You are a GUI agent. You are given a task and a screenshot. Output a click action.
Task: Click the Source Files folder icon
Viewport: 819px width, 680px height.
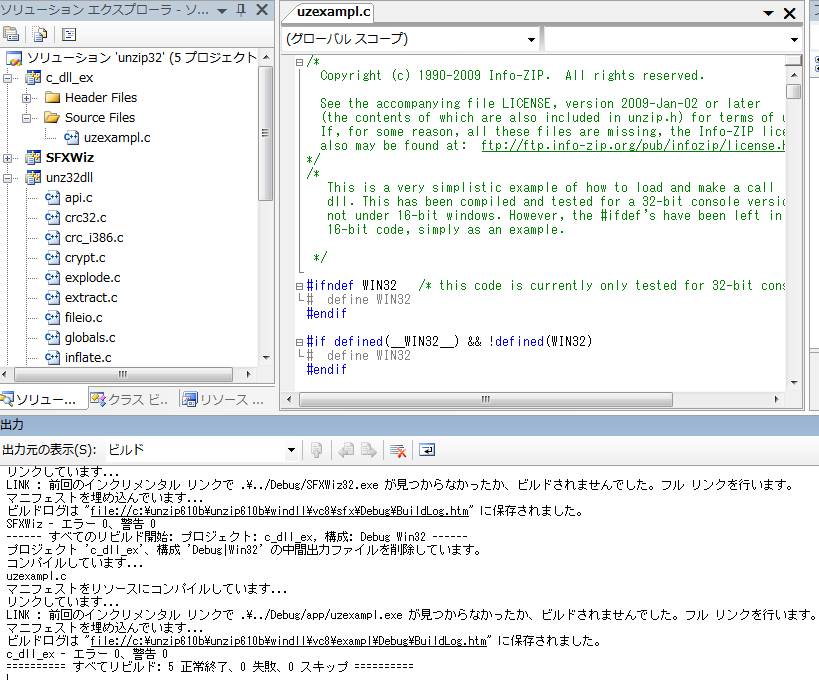[x=52, y=118]
